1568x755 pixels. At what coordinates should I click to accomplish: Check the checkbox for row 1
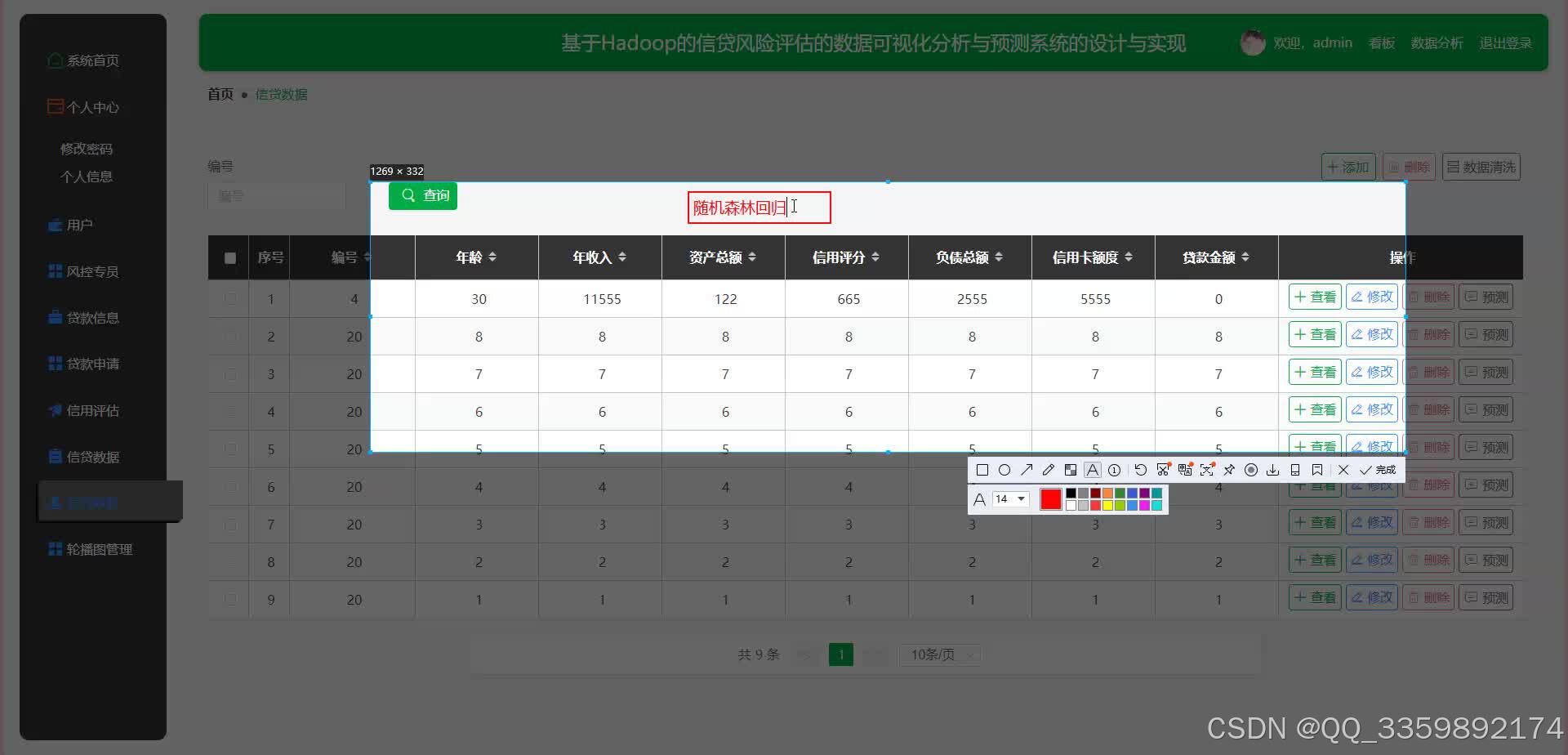click(x=230, y=299)
